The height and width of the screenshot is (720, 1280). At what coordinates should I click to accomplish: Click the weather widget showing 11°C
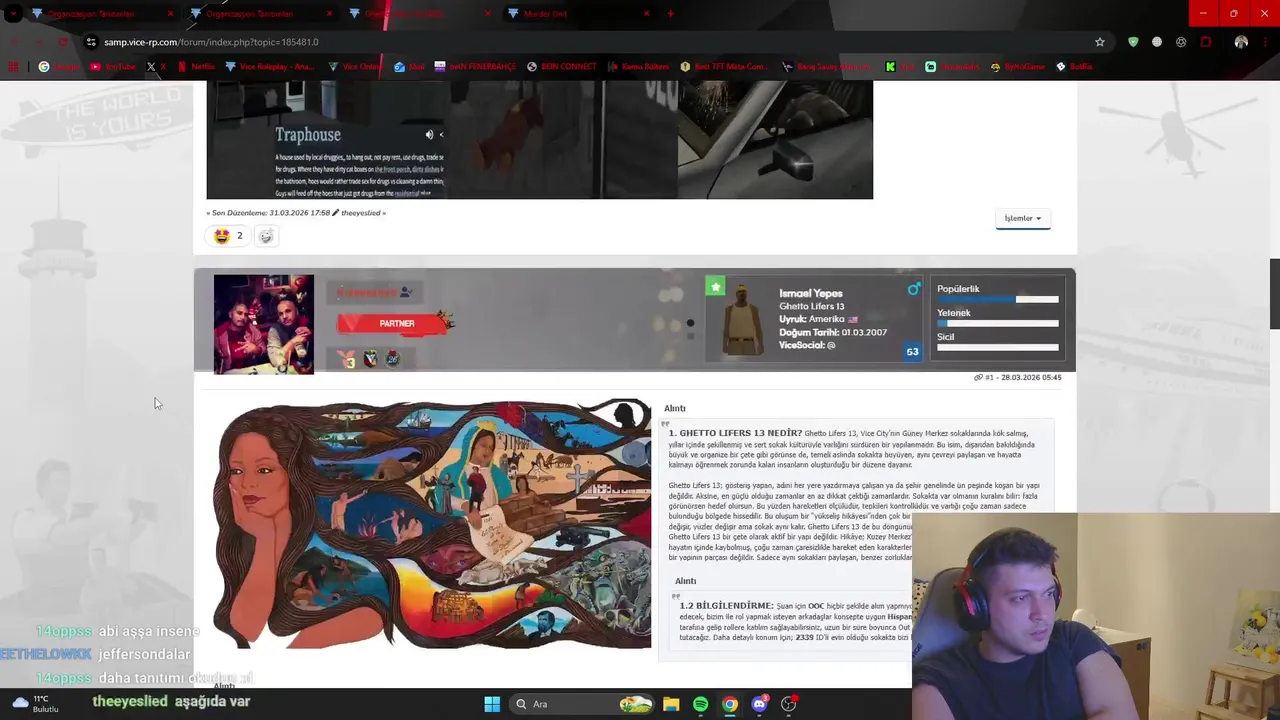pyautogui.click(x=37, y=704)
